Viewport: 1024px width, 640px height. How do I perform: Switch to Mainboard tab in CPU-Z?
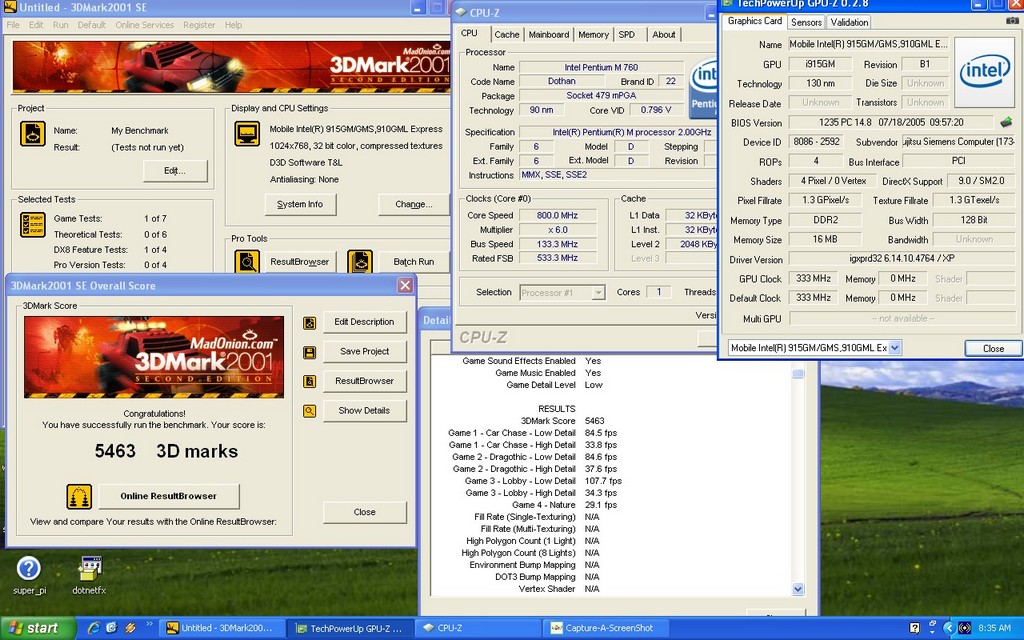(x=549, y=35)
